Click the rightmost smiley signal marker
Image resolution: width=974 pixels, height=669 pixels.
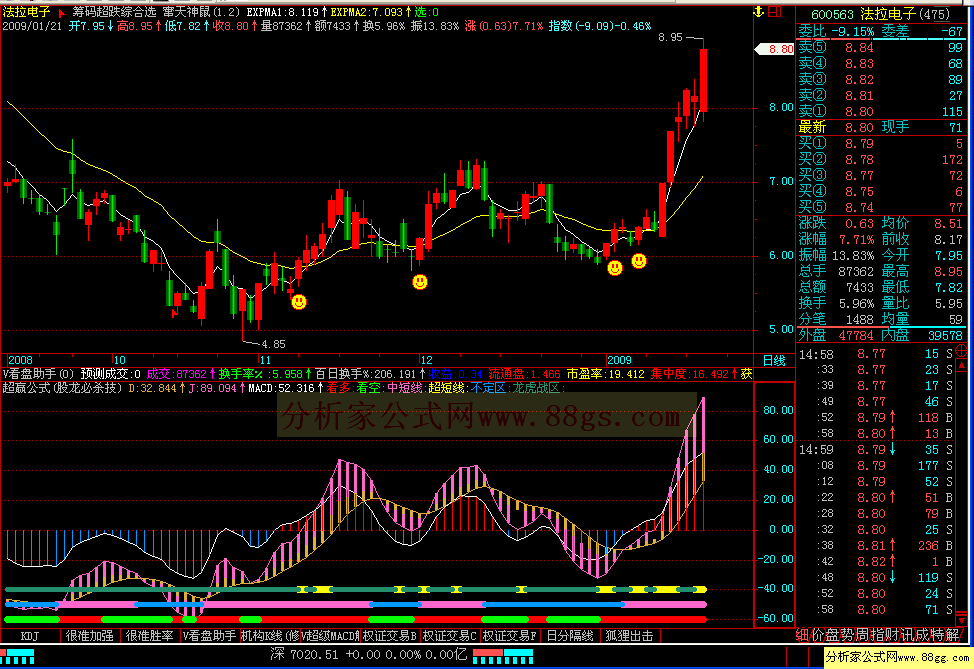639,261
